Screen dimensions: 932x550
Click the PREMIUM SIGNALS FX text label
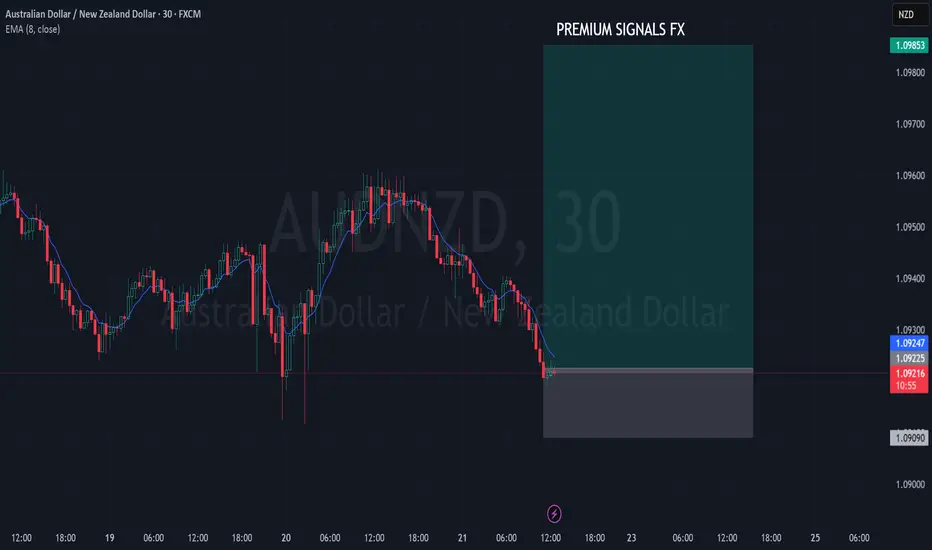tap(620, 30)
